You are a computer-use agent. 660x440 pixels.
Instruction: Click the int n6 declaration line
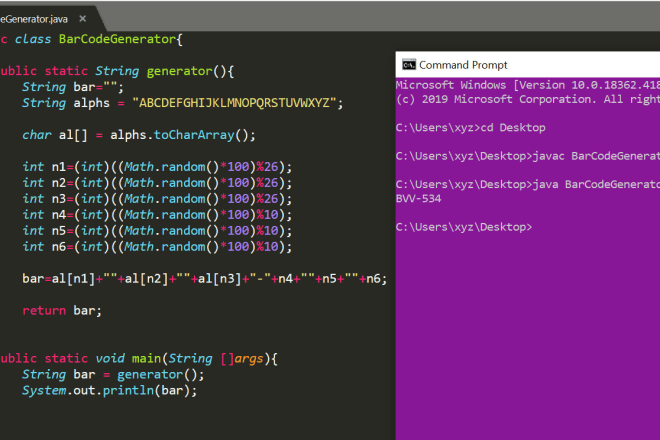[157, 247]
